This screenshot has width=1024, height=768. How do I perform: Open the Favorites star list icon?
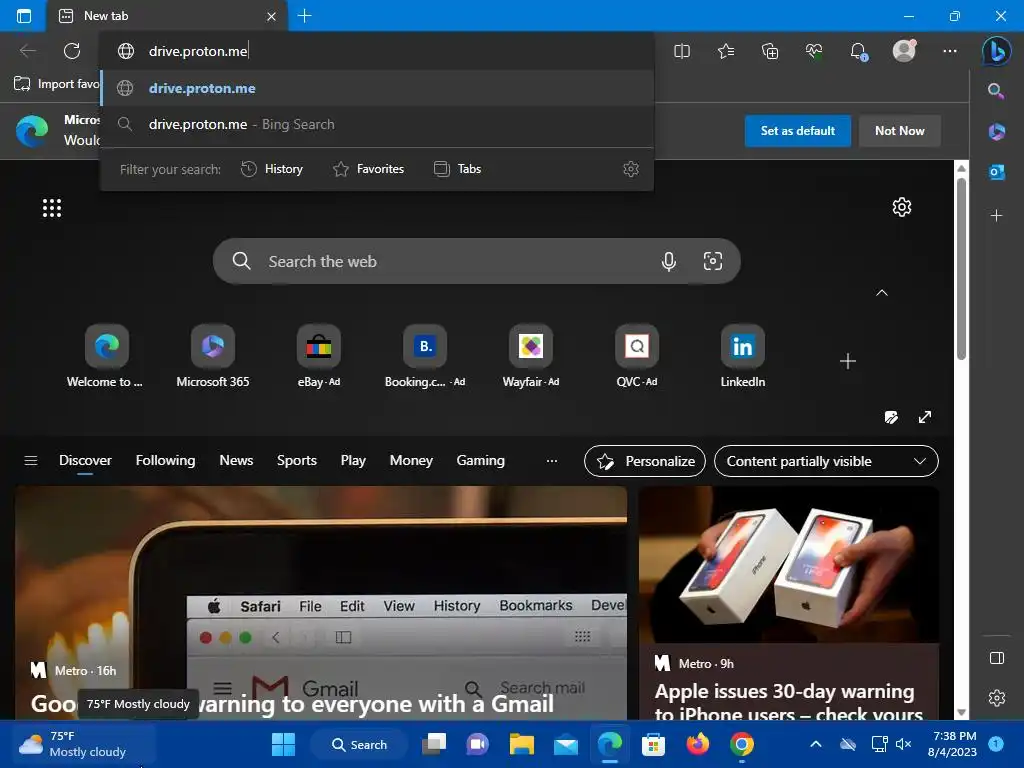click(726, 51)
